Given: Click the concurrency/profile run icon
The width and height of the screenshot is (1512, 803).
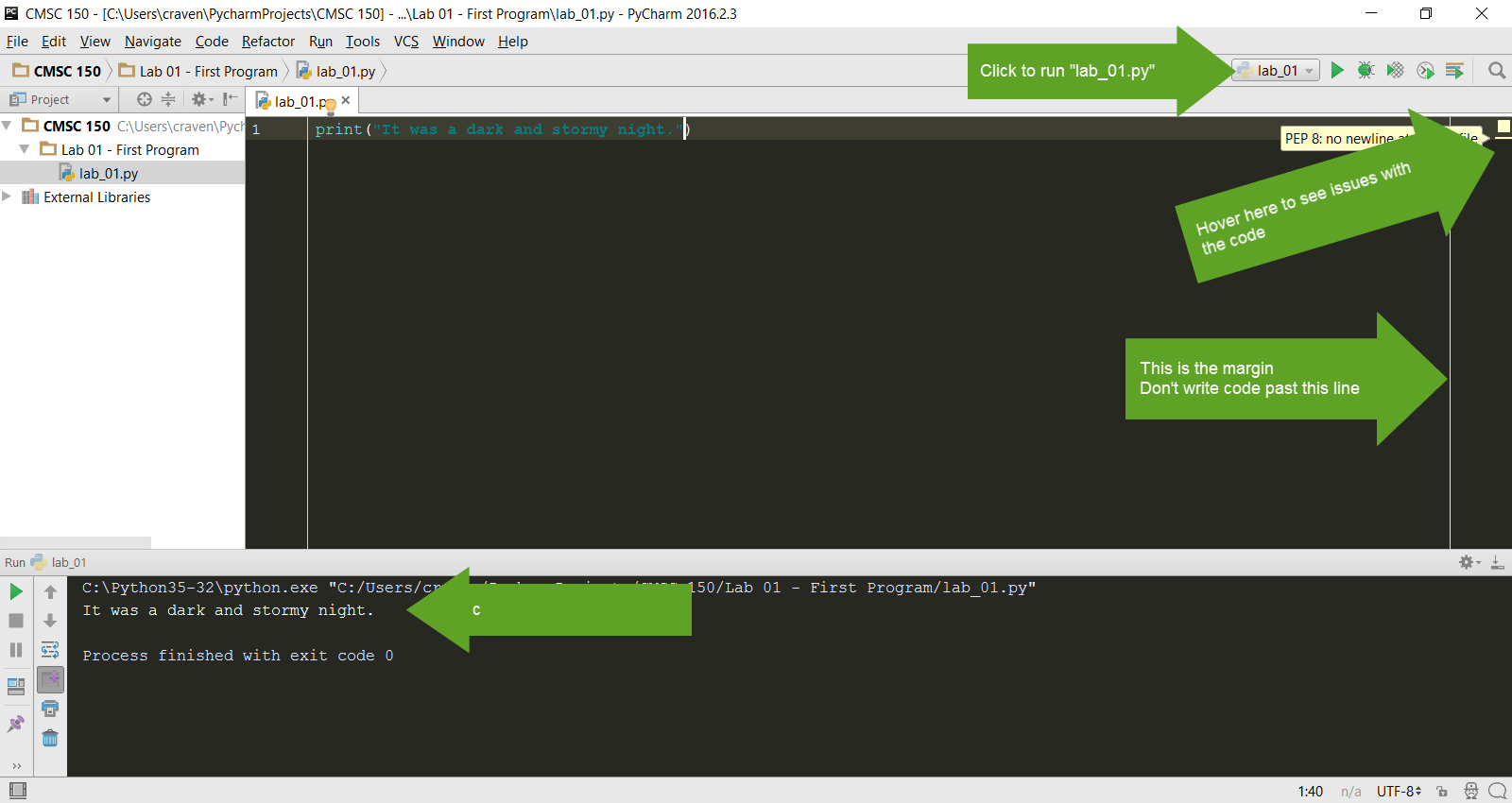Looking at the screenshot, I should pyautogui.click(x=1425, y=70).
